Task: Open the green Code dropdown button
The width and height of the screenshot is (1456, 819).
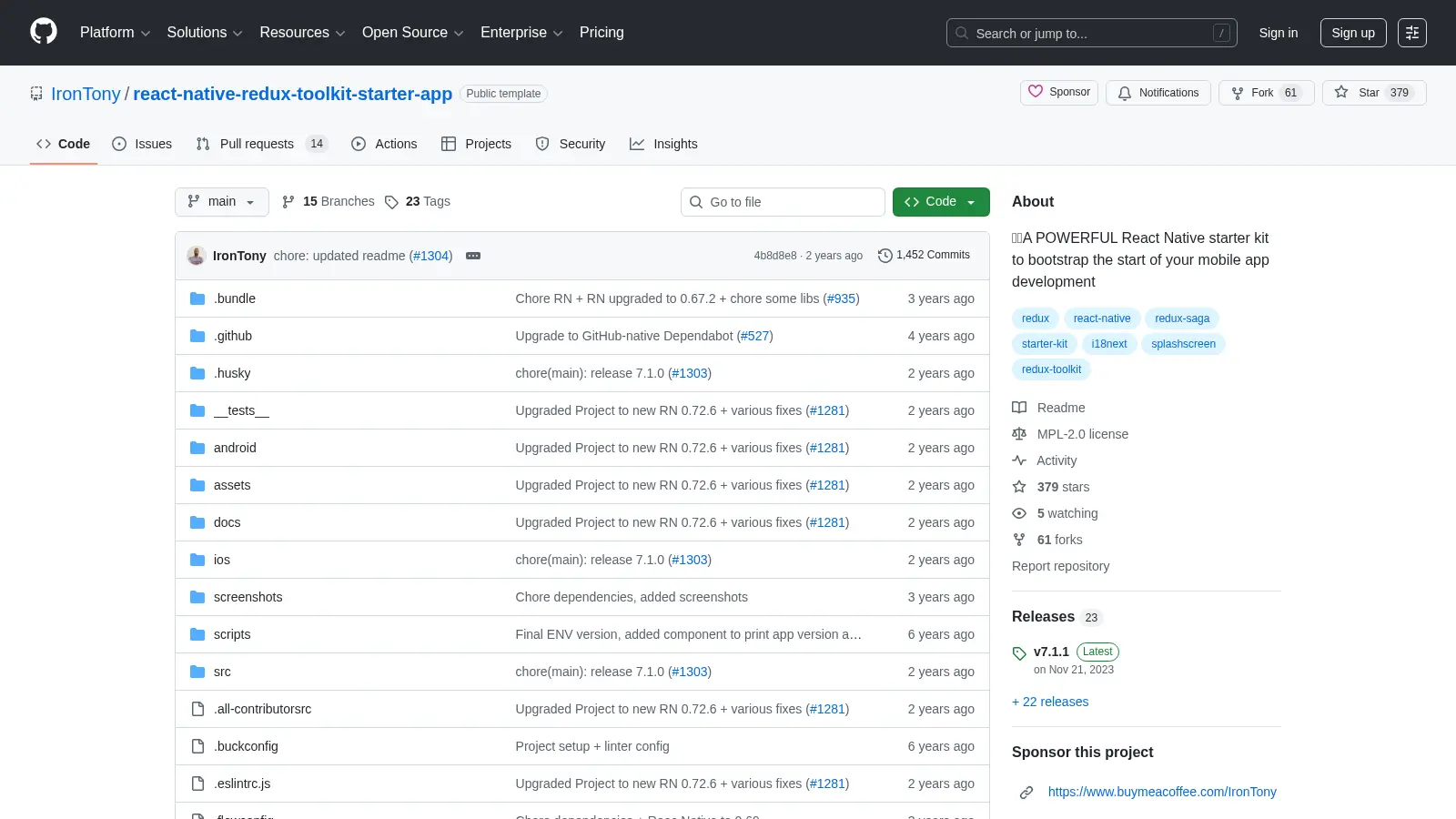Action: [x=941, y=202]
